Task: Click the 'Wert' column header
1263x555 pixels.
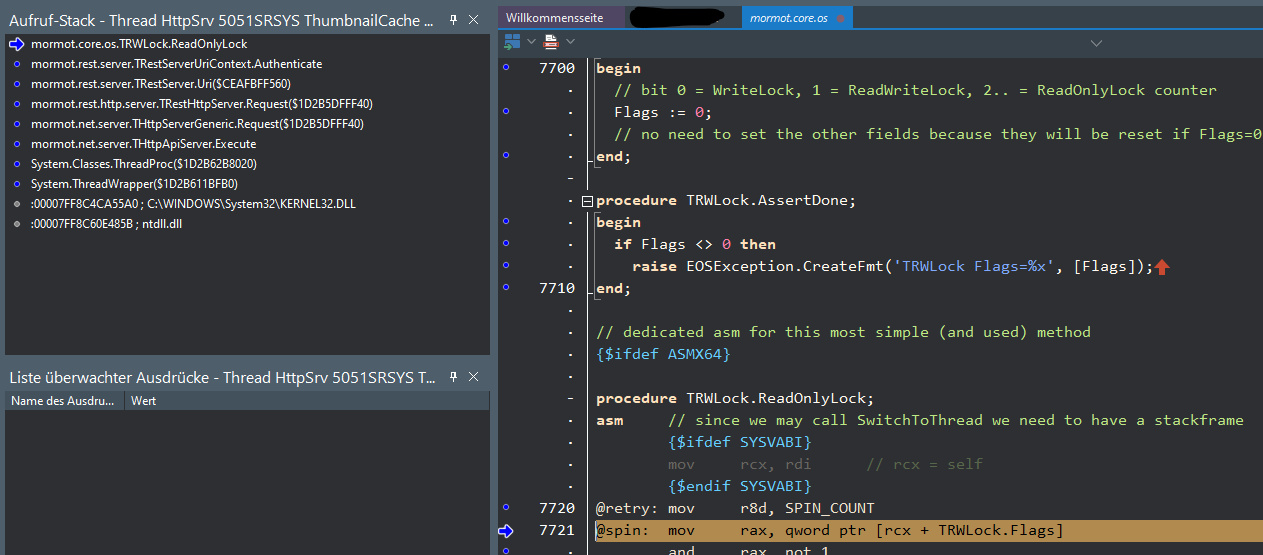Action: (x=307, y=400)
